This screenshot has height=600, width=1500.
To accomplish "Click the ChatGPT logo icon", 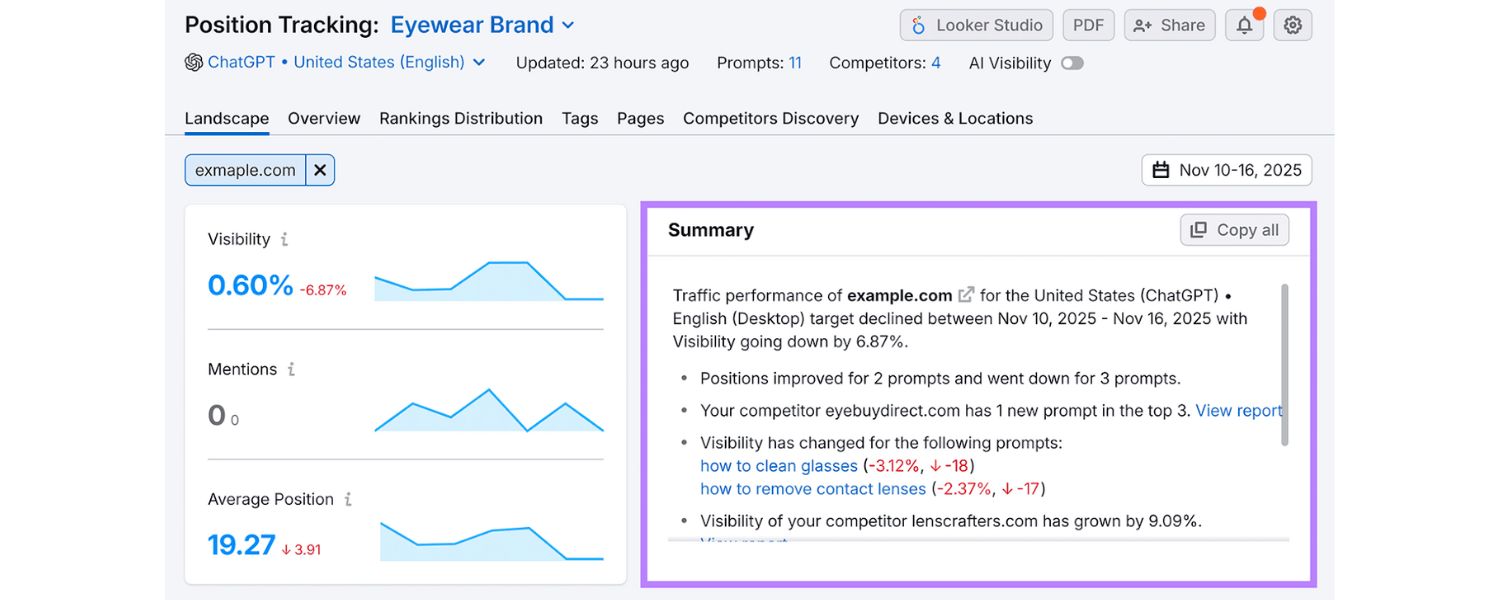I will (x=192, y=62).
